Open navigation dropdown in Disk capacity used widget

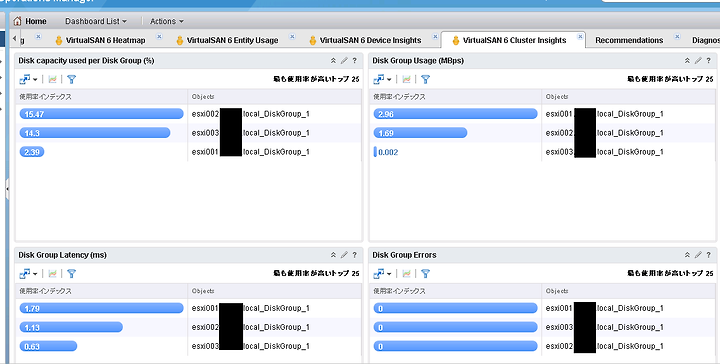coord(28,79)
